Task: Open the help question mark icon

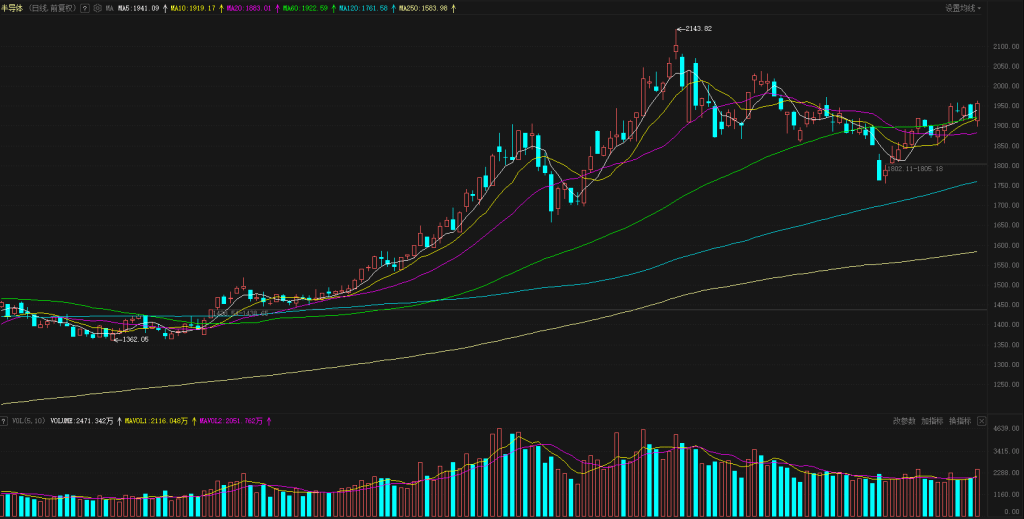Action: tap(83, 8)
